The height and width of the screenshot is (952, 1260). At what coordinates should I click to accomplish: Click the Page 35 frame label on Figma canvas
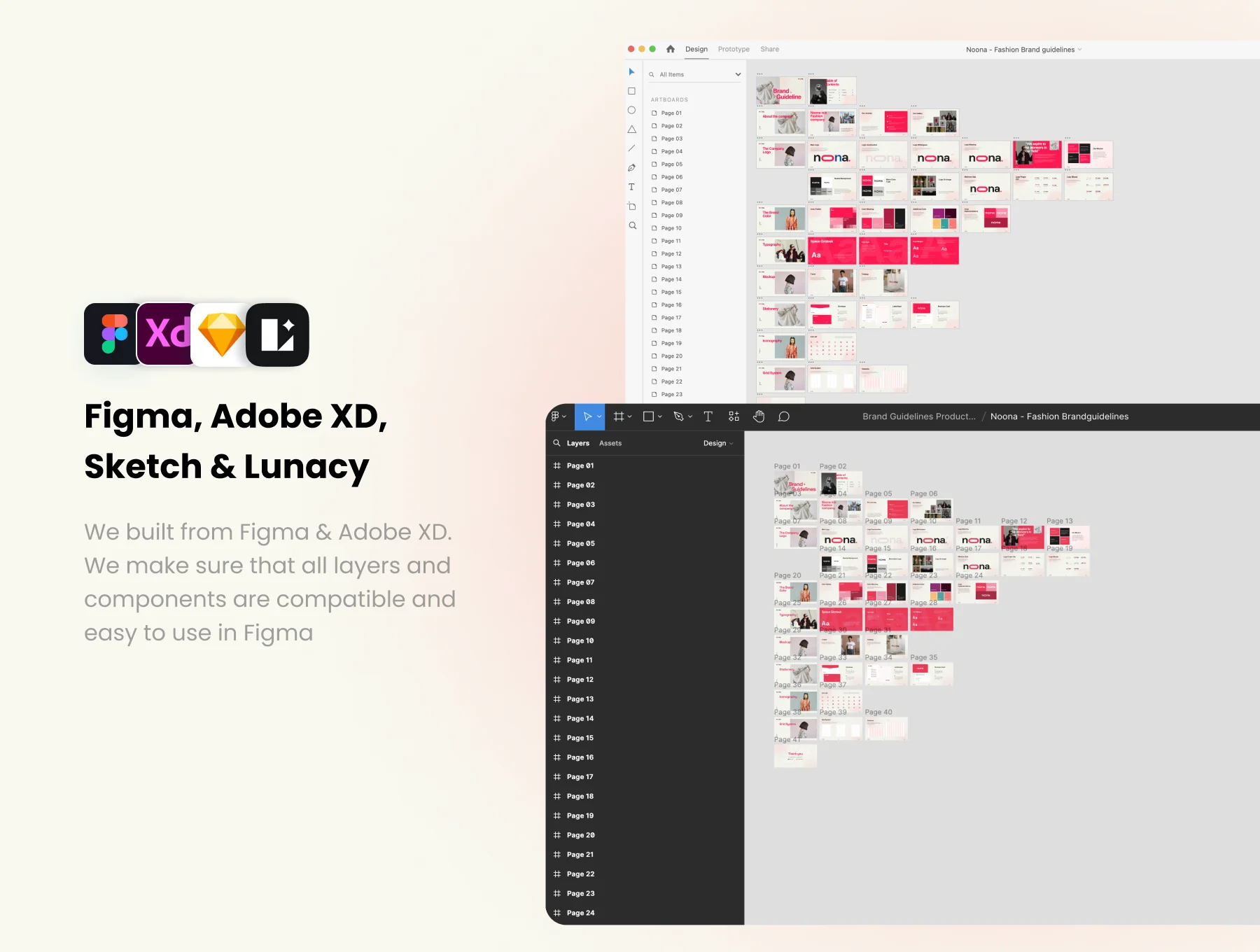(924, 657)
